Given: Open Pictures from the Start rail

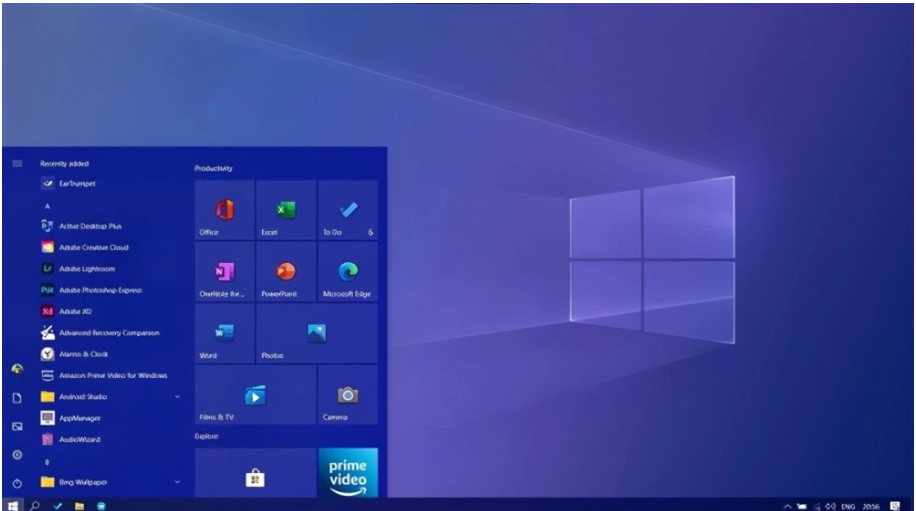Looking at the screenshot, I should 18,426.
